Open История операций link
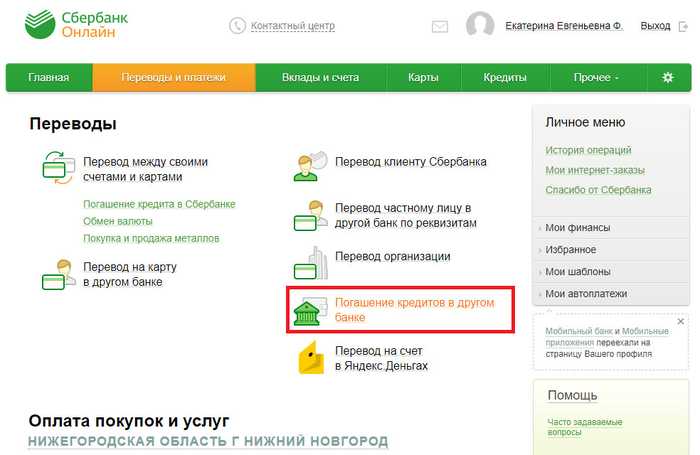 pyautogui.click(x=588, y=150)
